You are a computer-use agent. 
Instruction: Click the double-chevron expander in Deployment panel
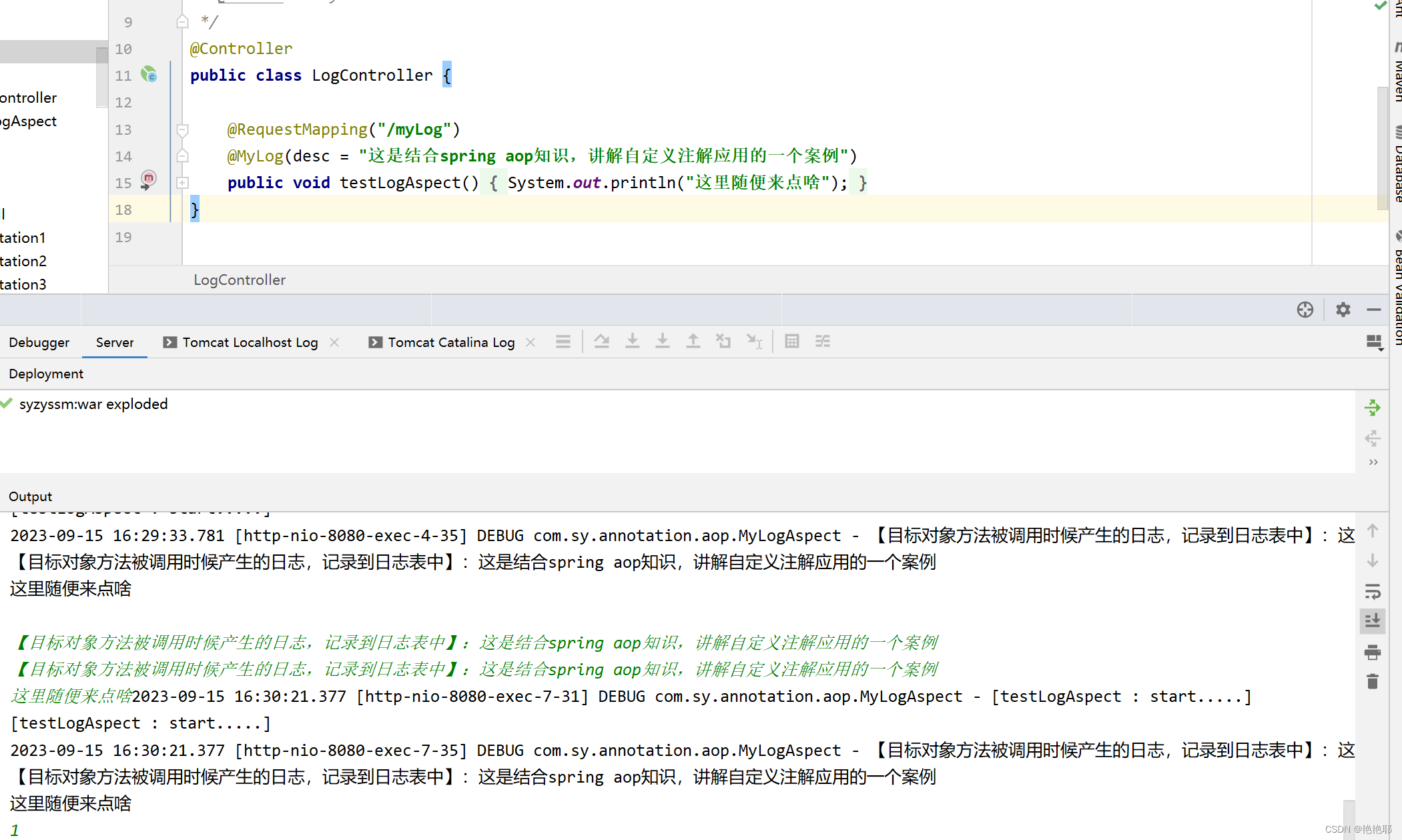point(1373,462)
